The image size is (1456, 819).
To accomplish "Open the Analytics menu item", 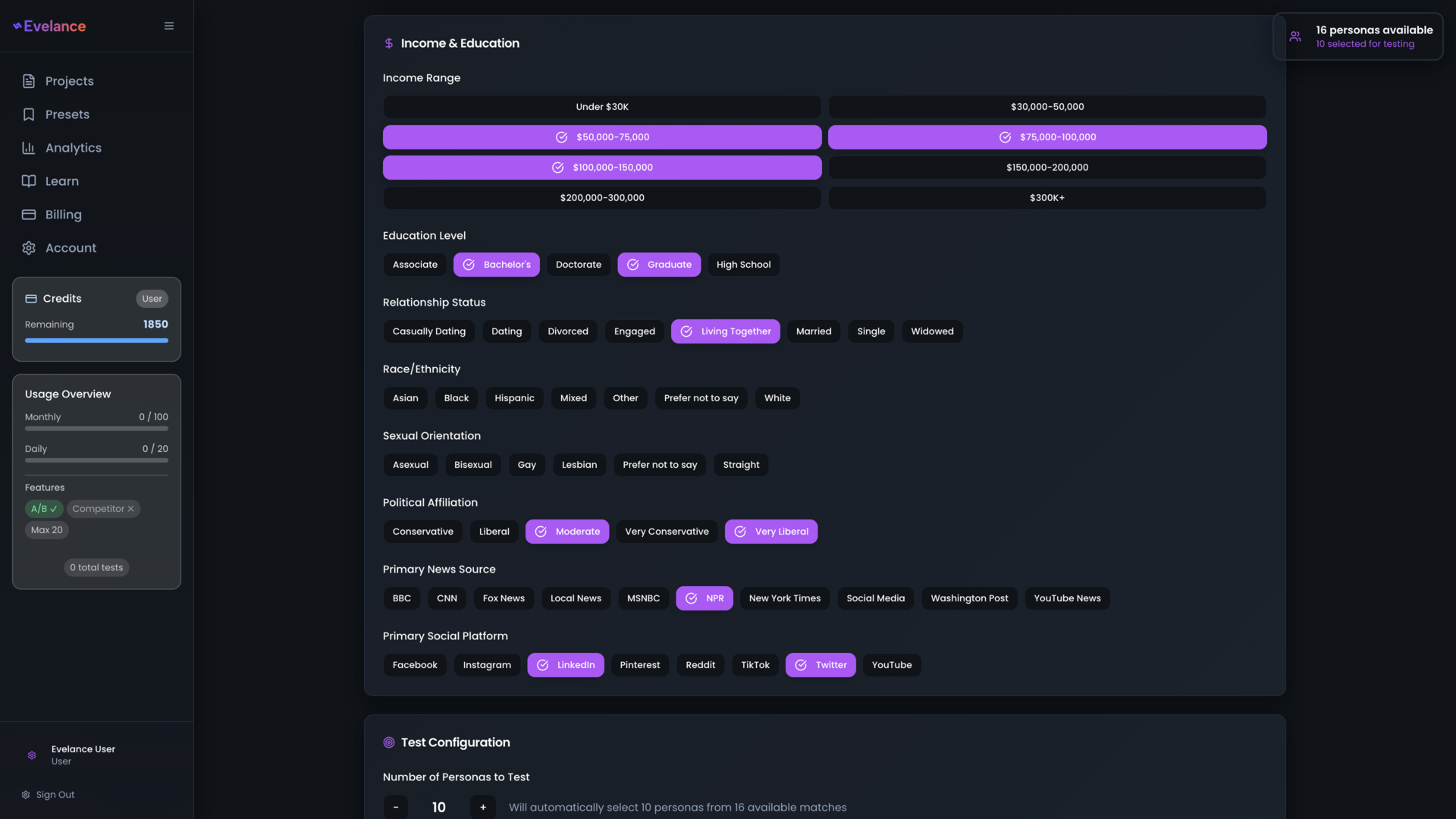I will [73, 148].
